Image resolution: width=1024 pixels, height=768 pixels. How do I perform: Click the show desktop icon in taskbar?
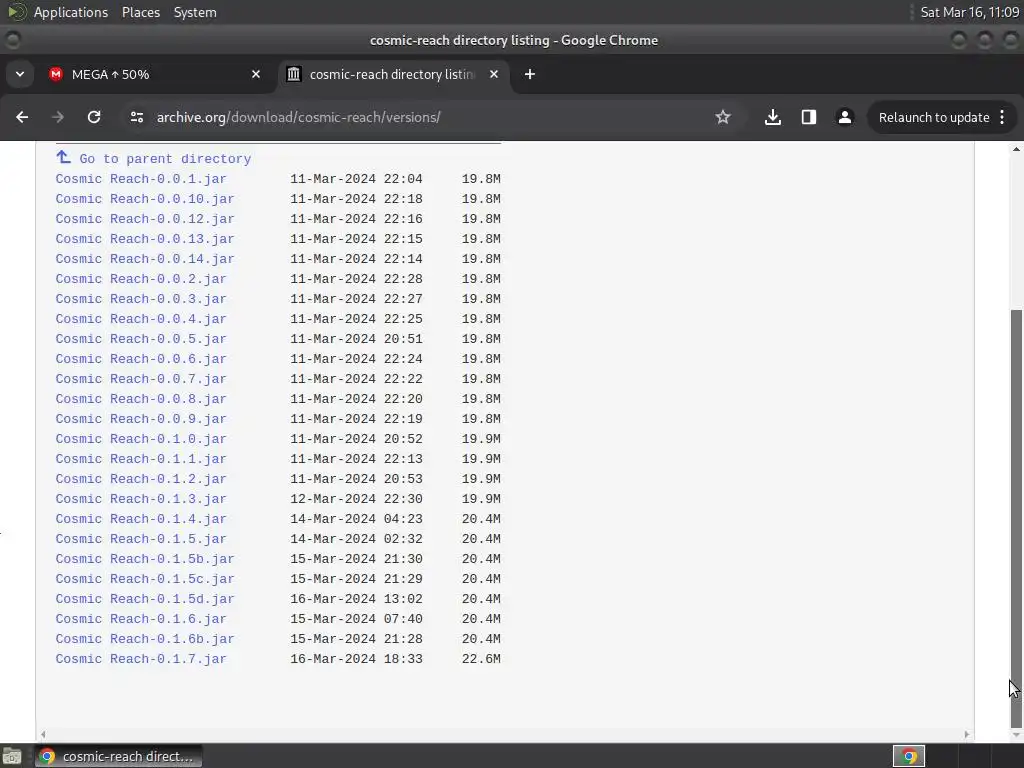pos(12,757)
